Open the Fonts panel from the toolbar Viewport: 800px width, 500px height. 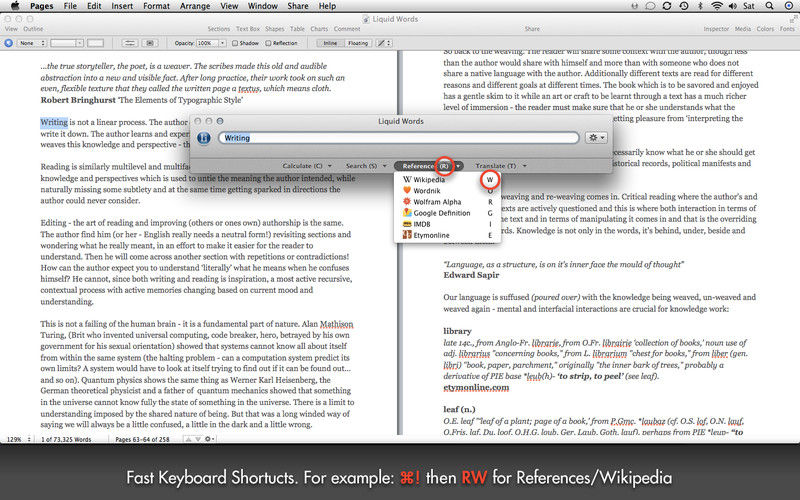[x=787, y=29]
